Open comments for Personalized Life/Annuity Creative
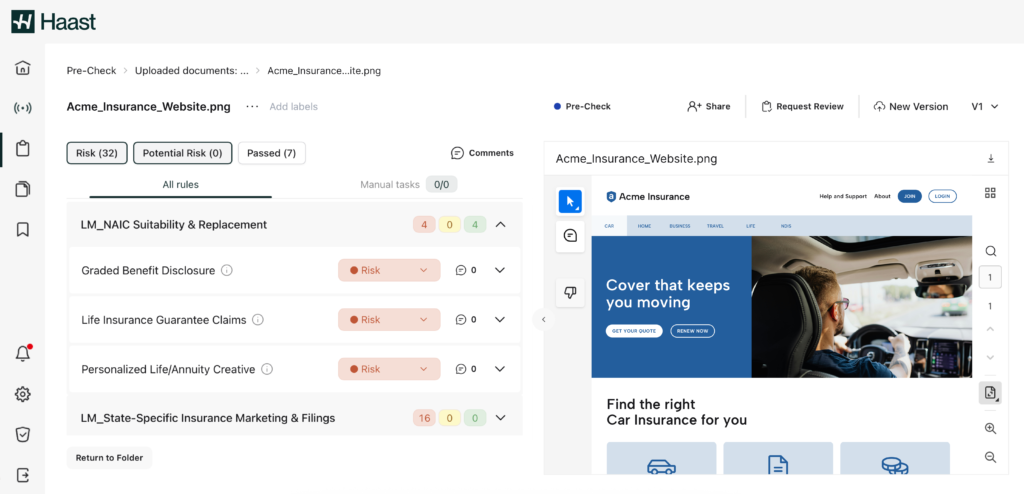The height and width of the screenshot is (494, 1024). (466, 369)
